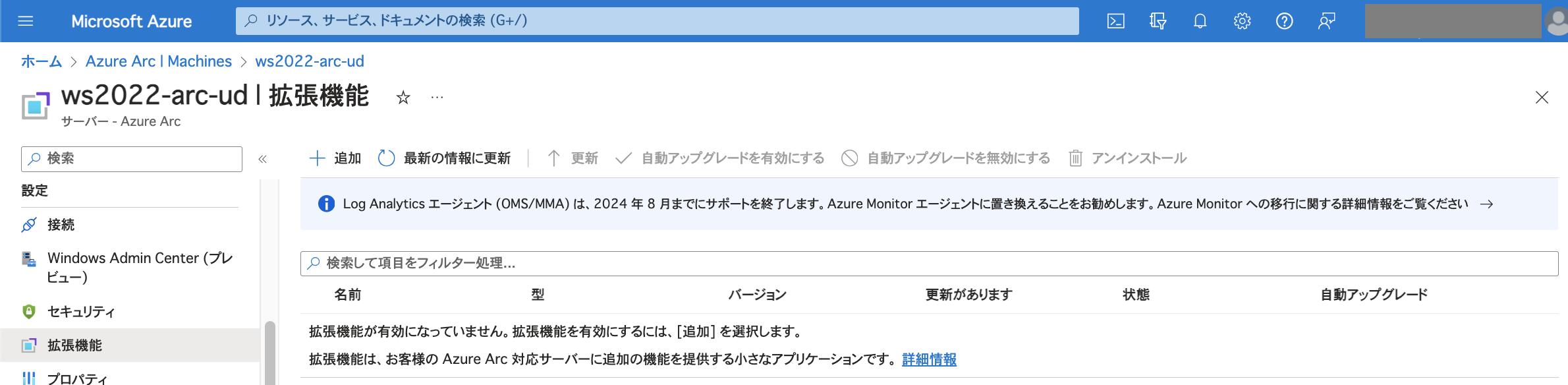Show notifications with the bell icon
Screen dimensions: 1568x385
click(x=1200, y=21)
